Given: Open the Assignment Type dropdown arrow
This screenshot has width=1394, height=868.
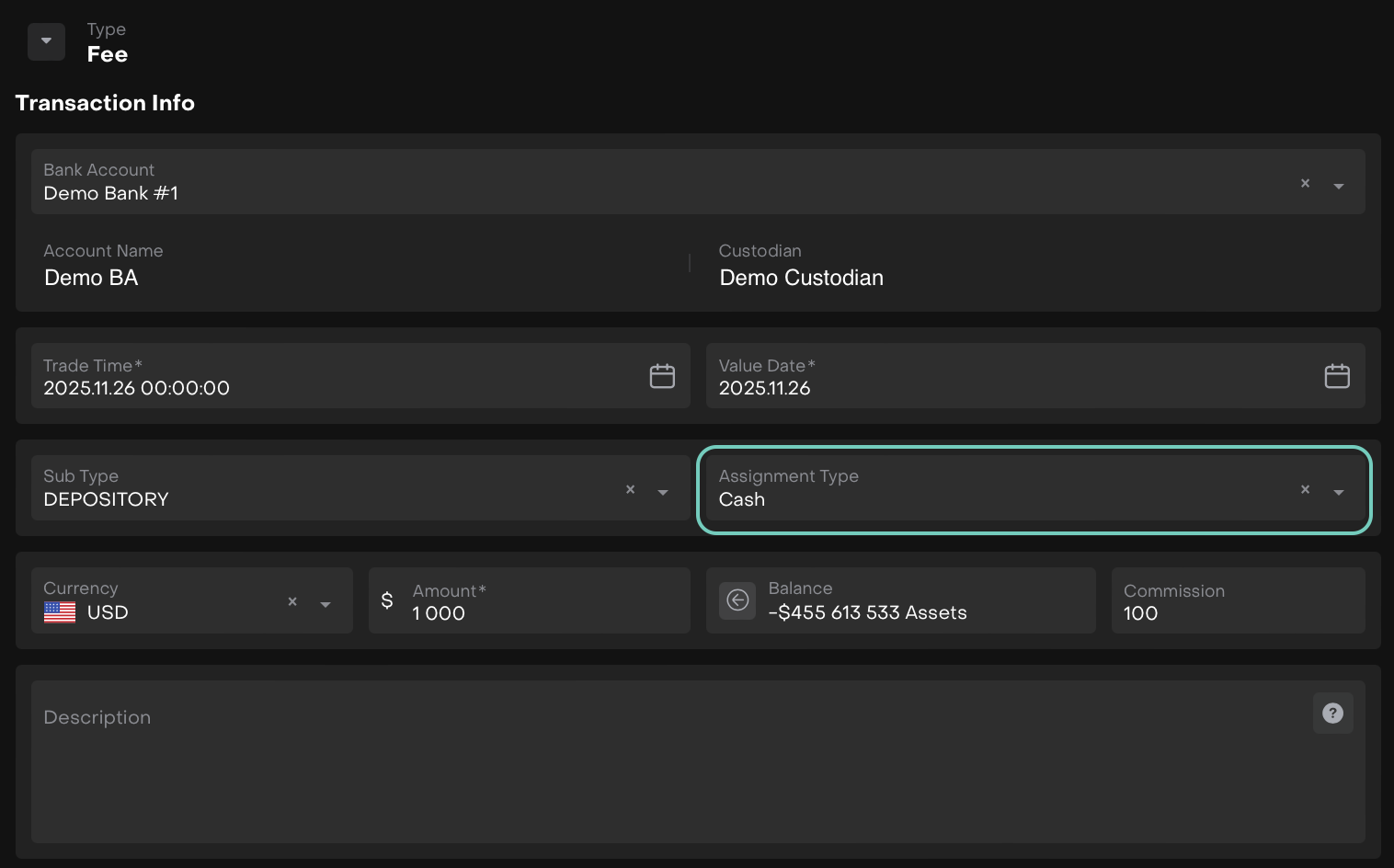Looking at the screenshot, I should click(x=1339, y=492).
